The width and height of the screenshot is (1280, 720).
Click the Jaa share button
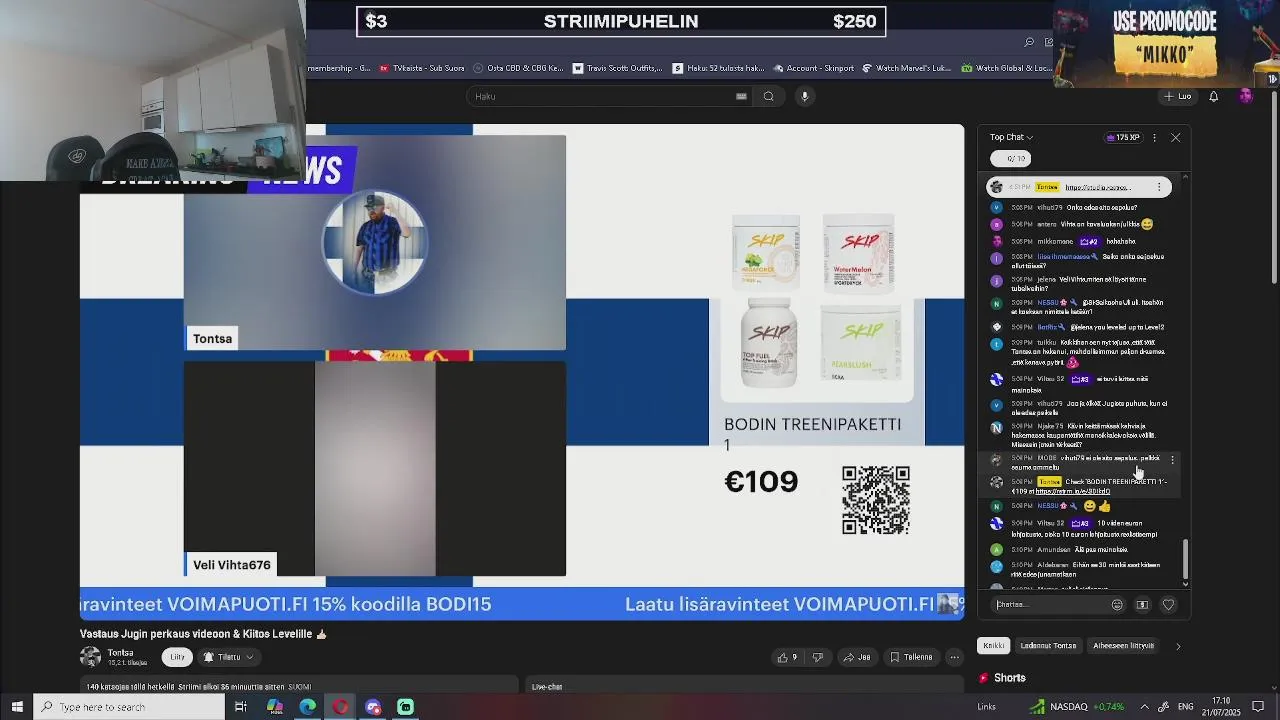coord(857,657)
